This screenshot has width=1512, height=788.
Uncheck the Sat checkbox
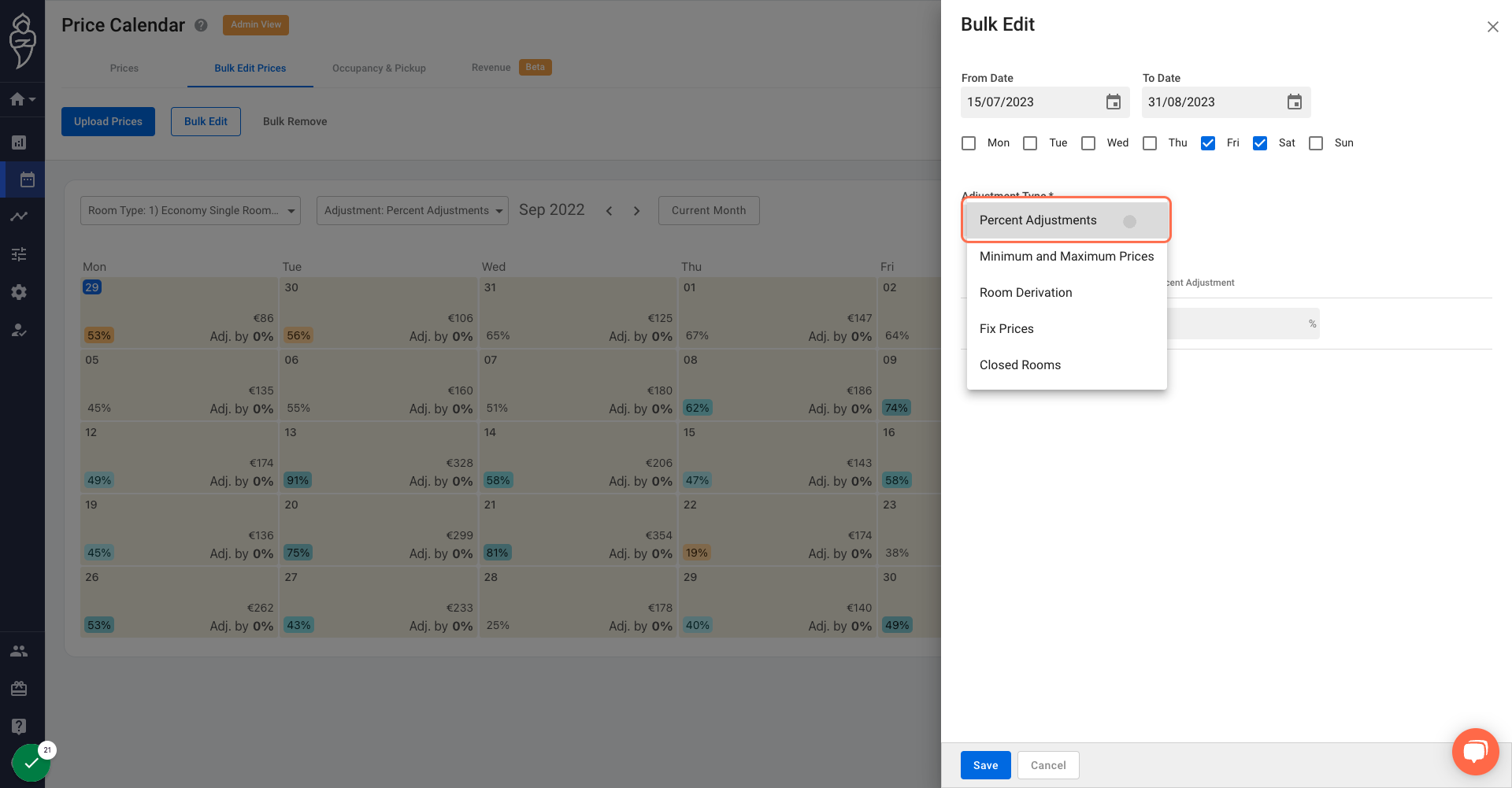pyautogui.click(x=1260, y=143)
